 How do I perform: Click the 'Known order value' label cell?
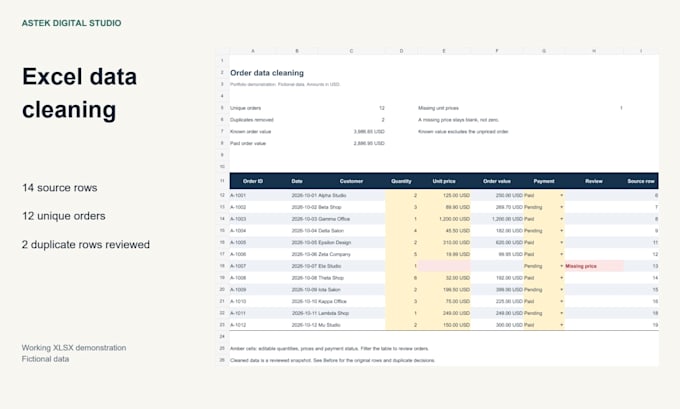point(250,131)
